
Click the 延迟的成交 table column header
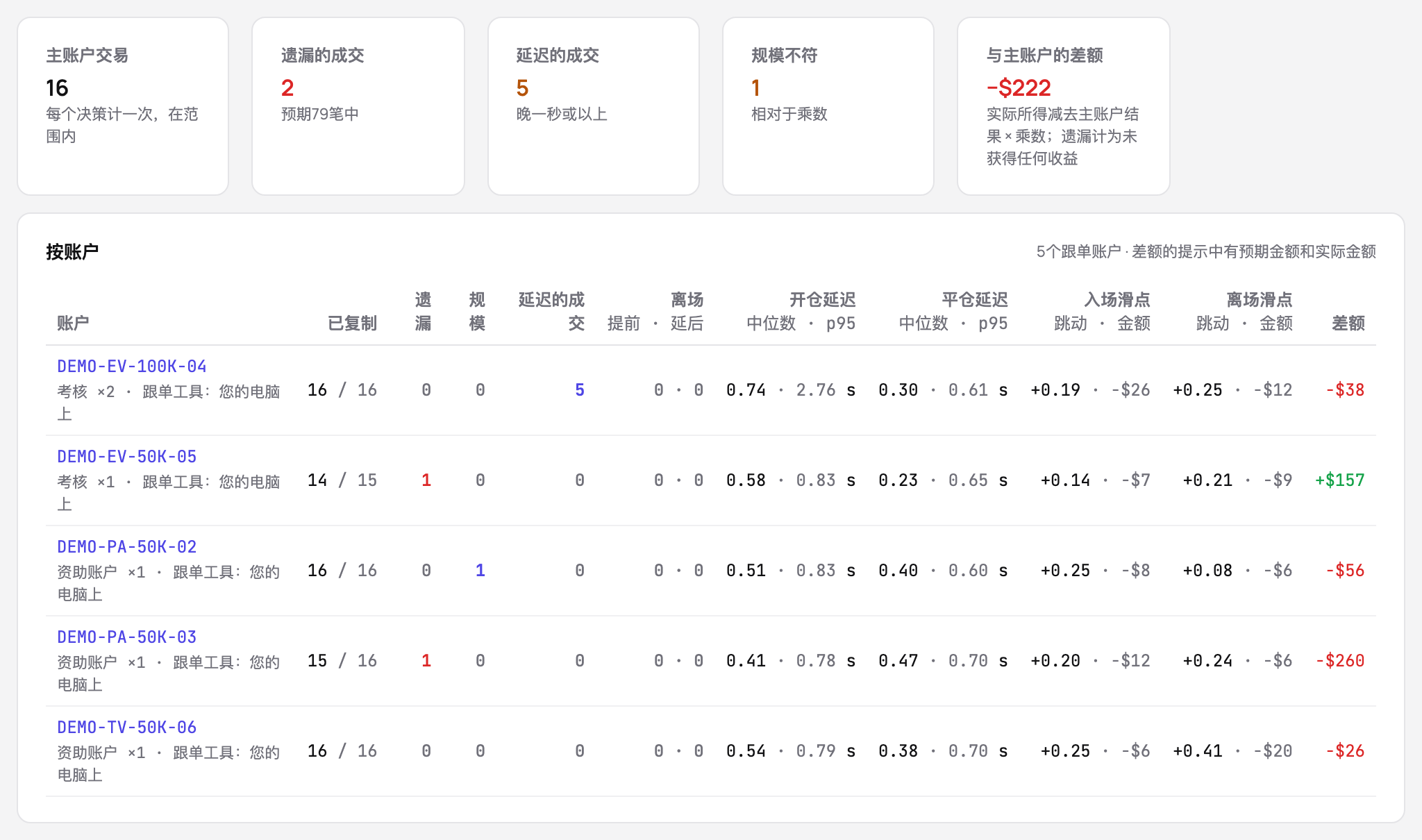tap(552, 311)
